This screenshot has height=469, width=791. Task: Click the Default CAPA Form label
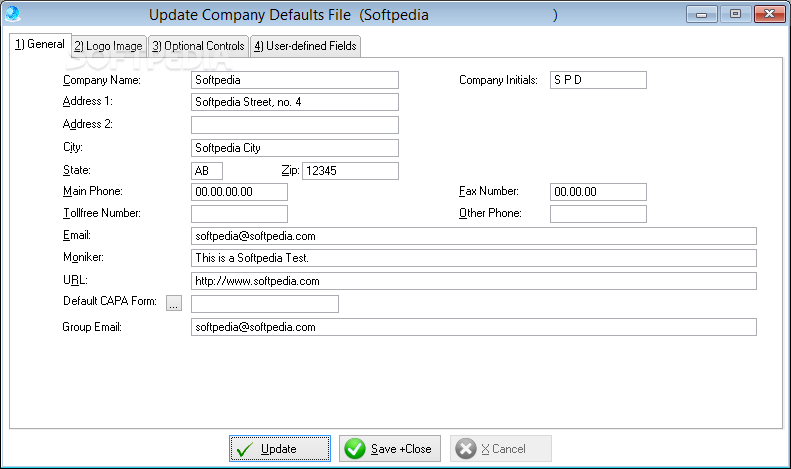109,301
